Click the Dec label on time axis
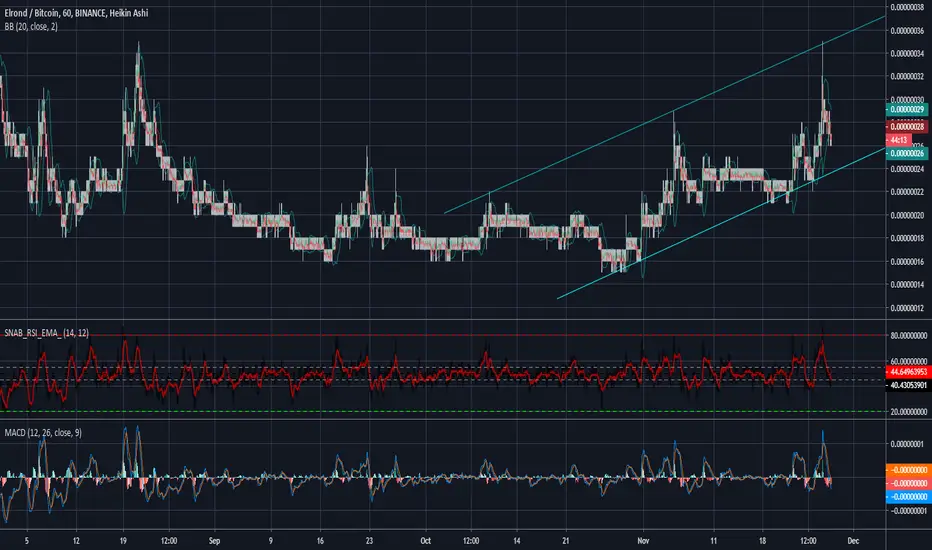The width and height of the screenshot is (932, 550). pos(853,541)
